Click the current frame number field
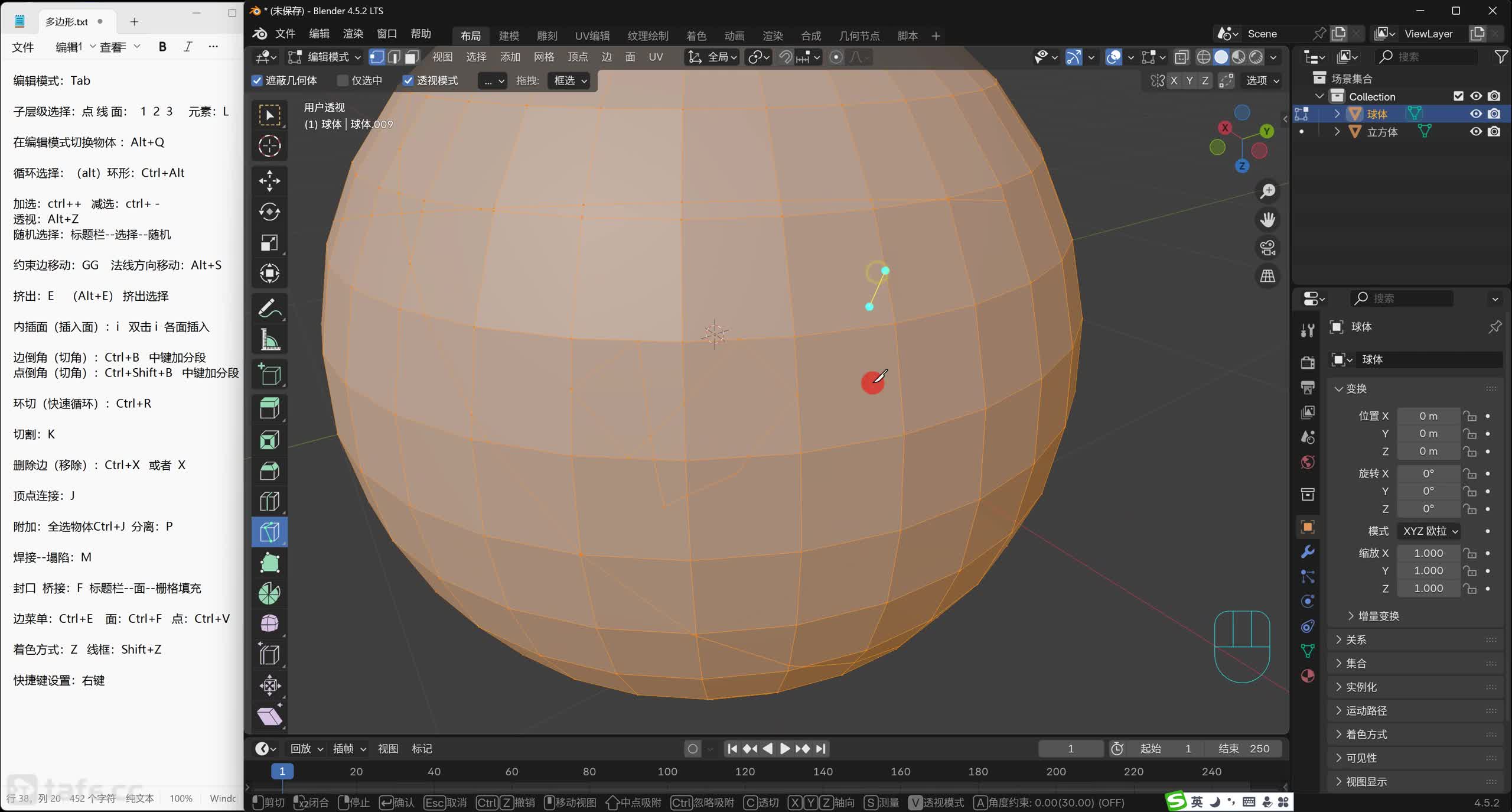1512x812 pixels. [x=1070, y=749]
